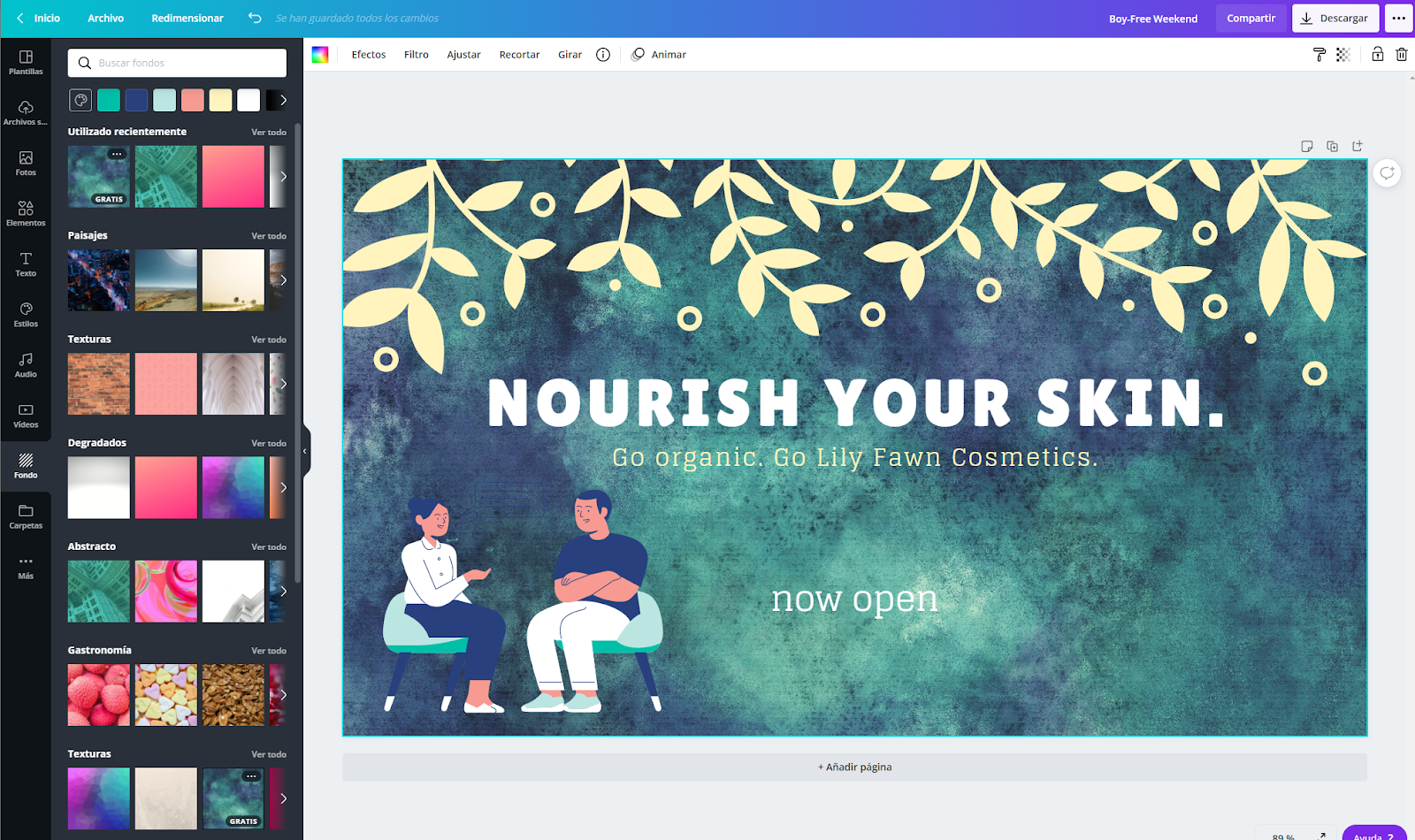
Task: Expand more color swatches arrow
Action: pyautogui.click(x=283, y=100)
